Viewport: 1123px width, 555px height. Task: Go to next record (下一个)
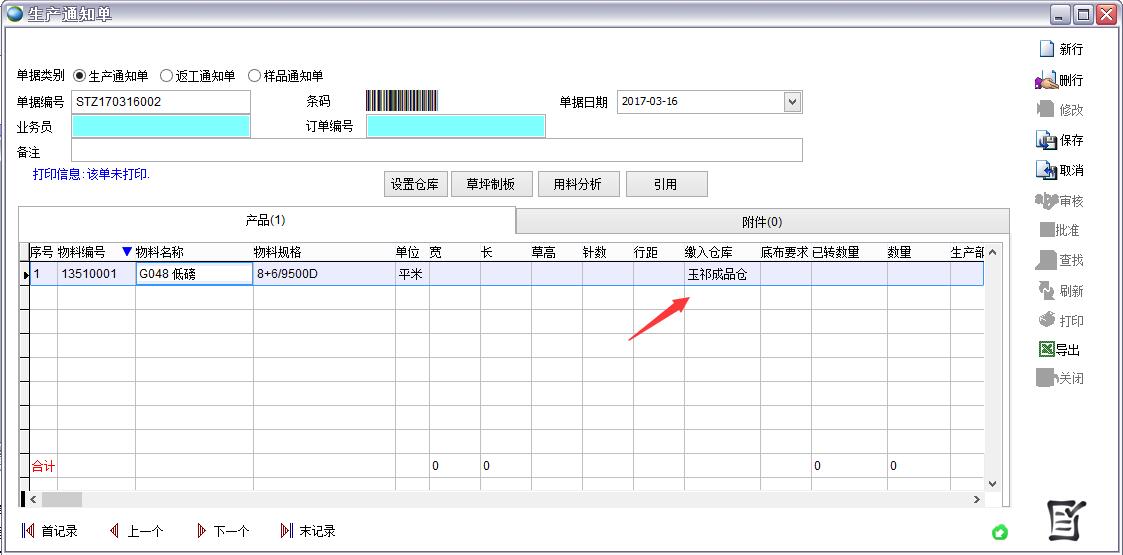tap(201, 531)
